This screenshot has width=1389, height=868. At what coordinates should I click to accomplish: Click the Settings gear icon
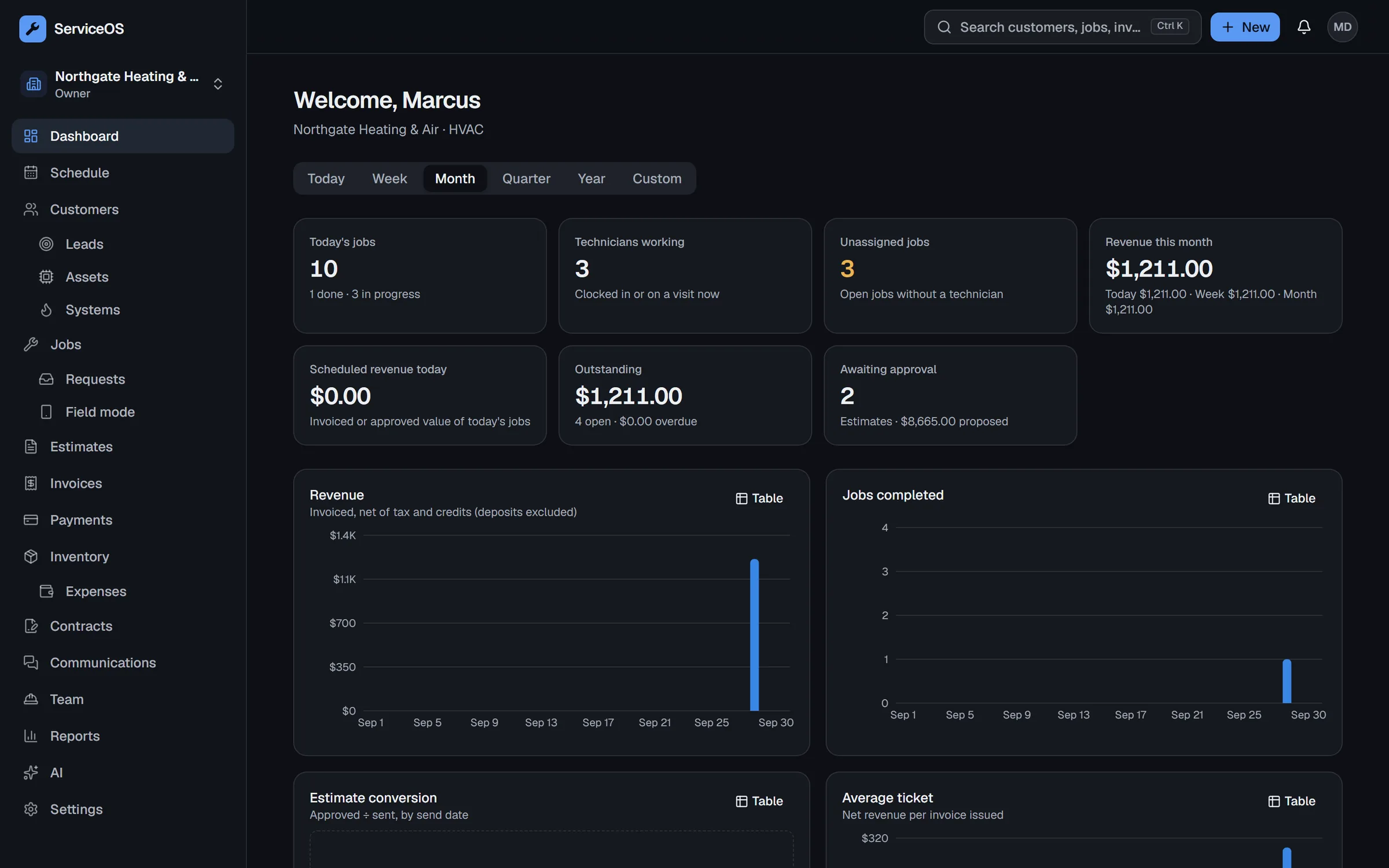coord(31,809)
